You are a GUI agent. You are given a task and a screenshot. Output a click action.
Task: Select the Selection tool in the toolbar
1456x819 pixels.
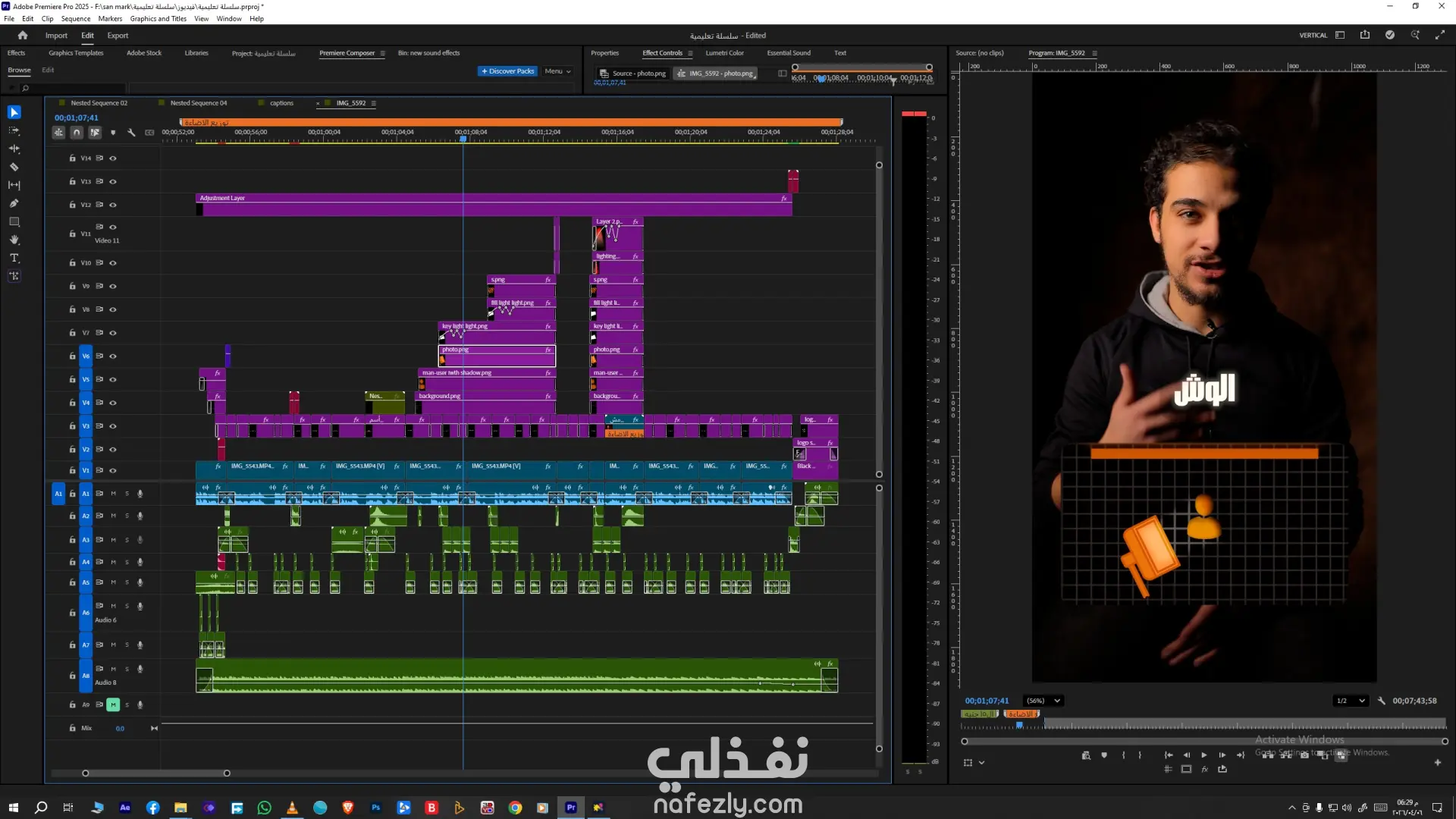(x=14, y=112)
